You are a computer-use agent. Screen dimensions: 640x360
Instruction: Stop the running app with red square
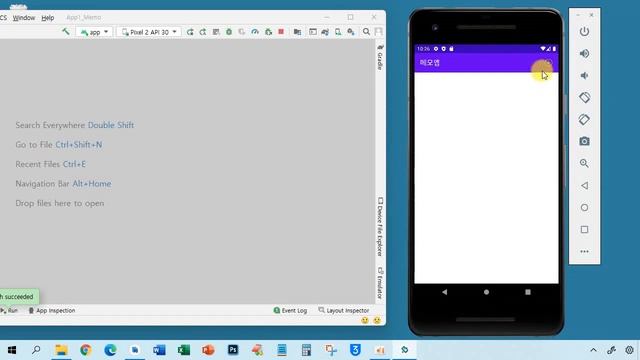tap(281, 31)
